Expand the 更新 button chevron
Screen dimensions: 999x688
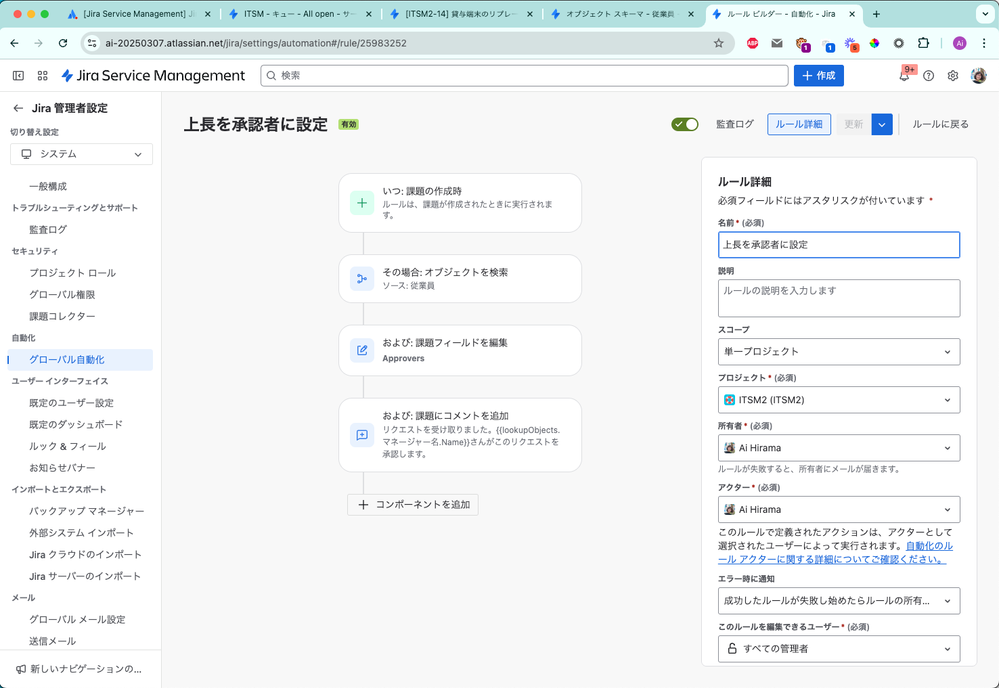(x=882, y=124)
